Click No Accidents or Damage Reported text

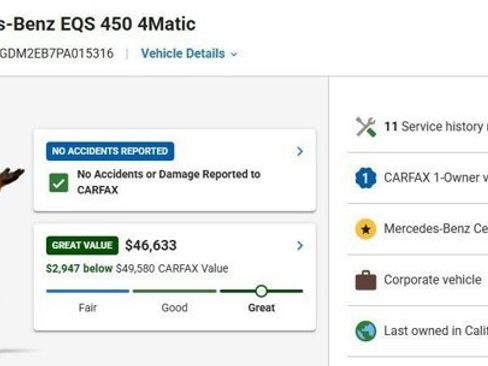[169, 182]
